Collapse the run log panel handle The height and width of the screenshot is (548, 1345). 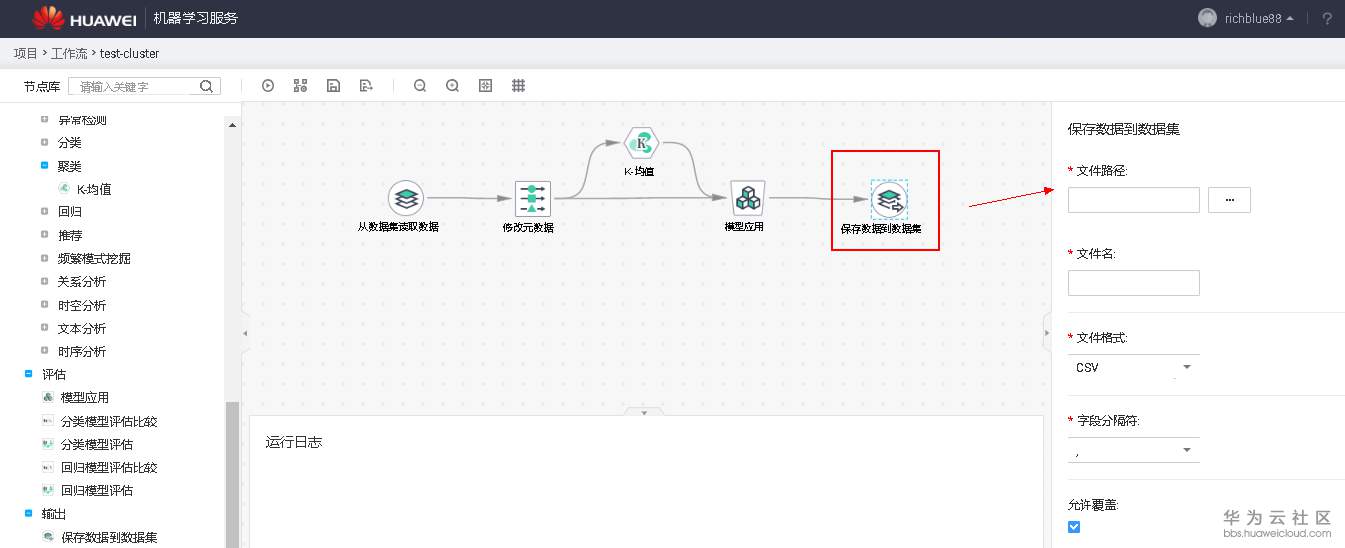click(x=644, y=412)
